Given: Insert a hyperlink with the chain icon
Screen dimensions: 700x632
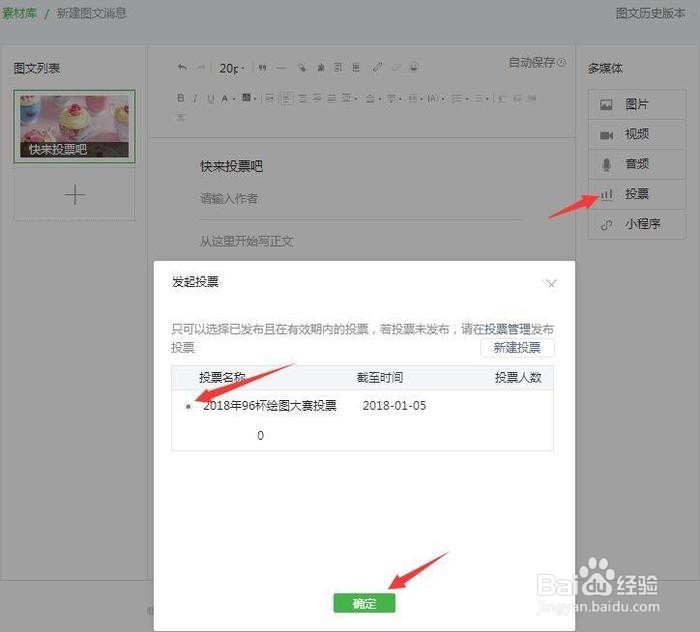Looking at the screenshot, I should pyautogui.click(x=378, y=67).
